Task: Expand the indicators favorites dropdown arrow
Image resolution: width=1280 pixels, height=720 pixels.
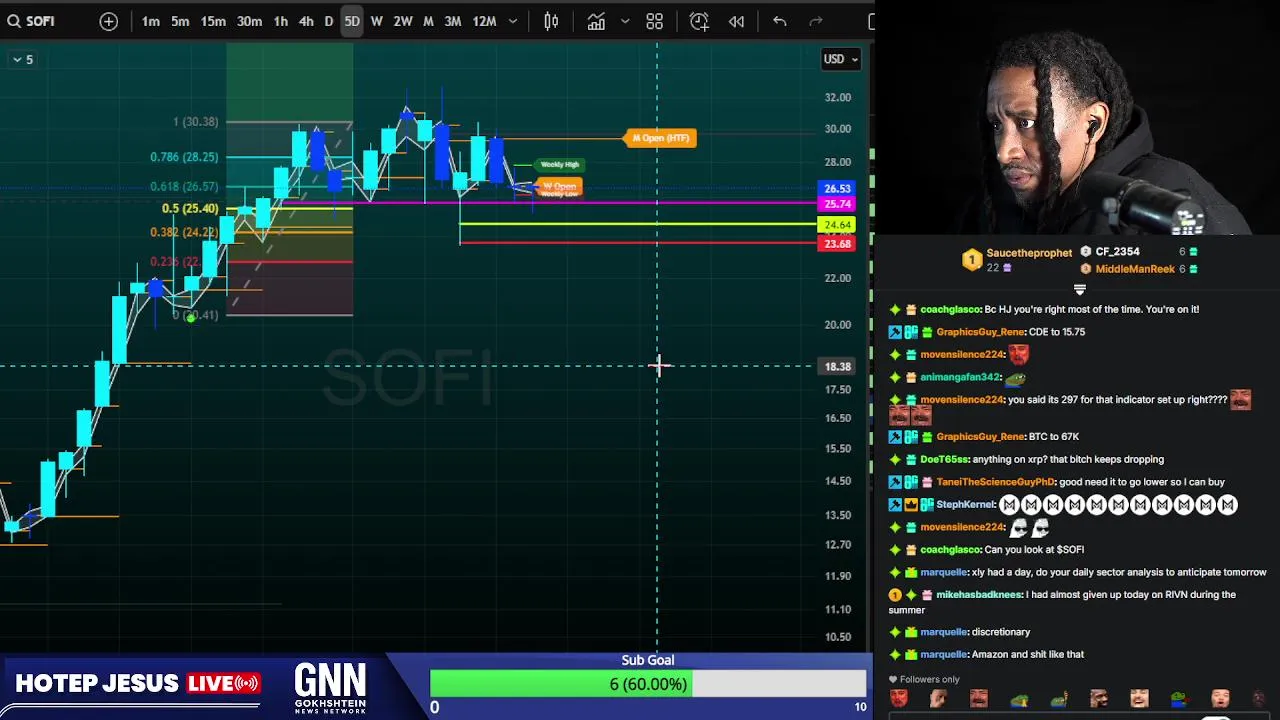Action: [625, 21]
